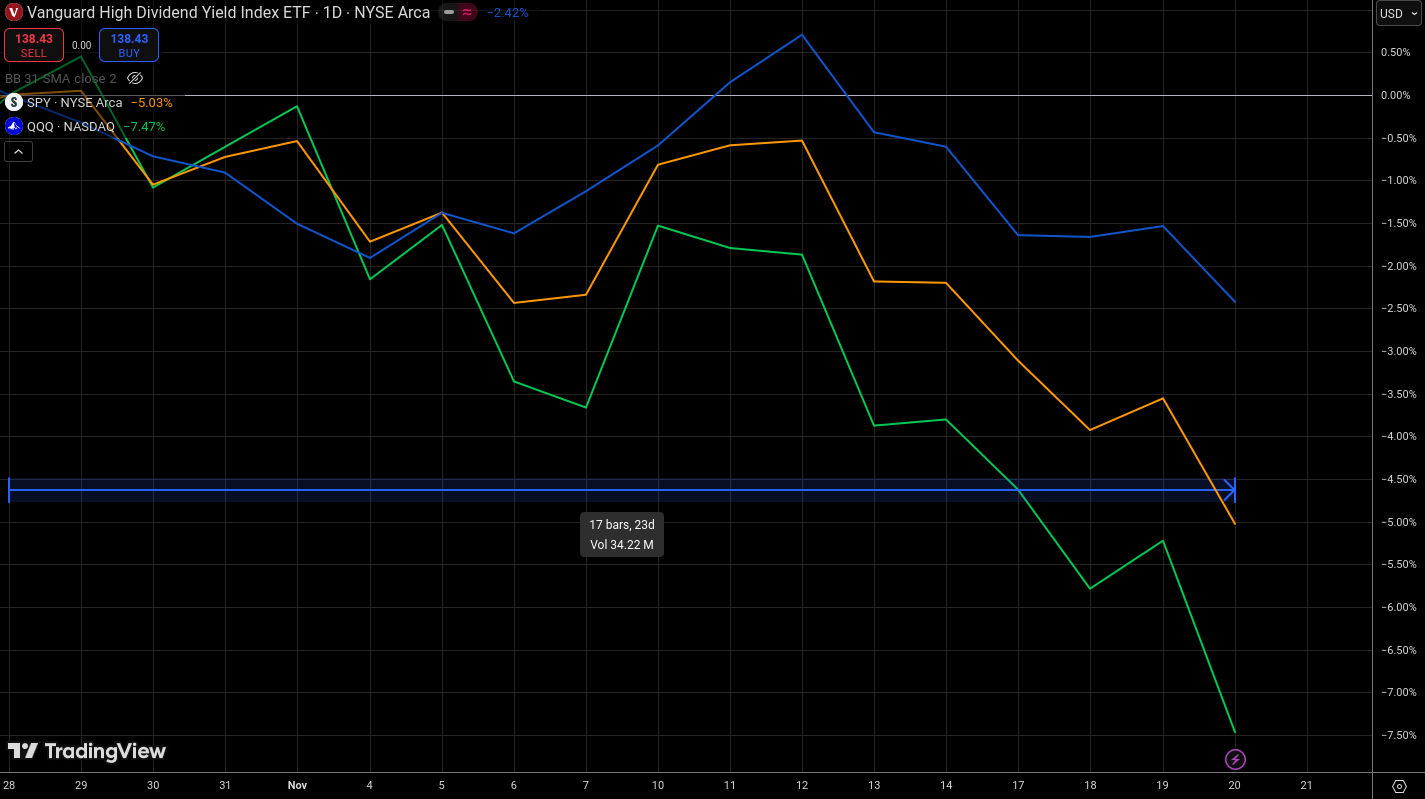Click the QQQ -7.47% change value

click(x=144, y=127)
